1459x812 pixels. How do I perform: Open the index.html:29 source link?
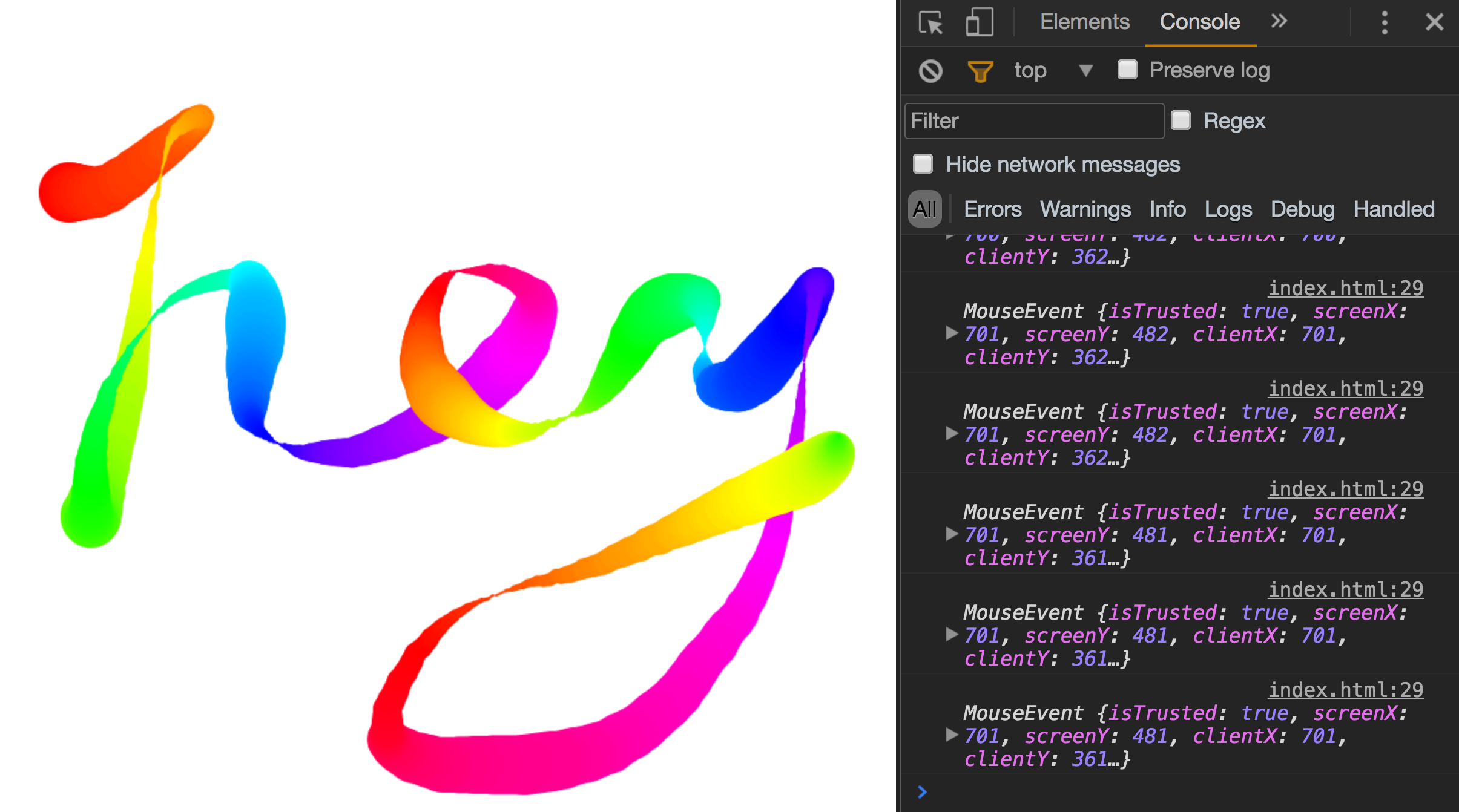click(x=1345, y=287)
